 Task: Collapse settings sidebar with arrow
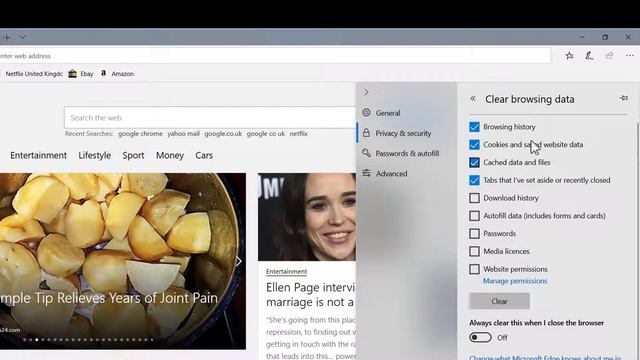pos(366,92)
